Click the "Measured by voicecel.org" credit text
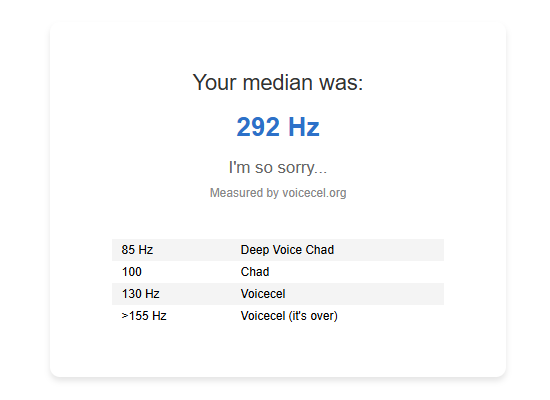This screenshot has width=550, height=400. coord(278,193)
